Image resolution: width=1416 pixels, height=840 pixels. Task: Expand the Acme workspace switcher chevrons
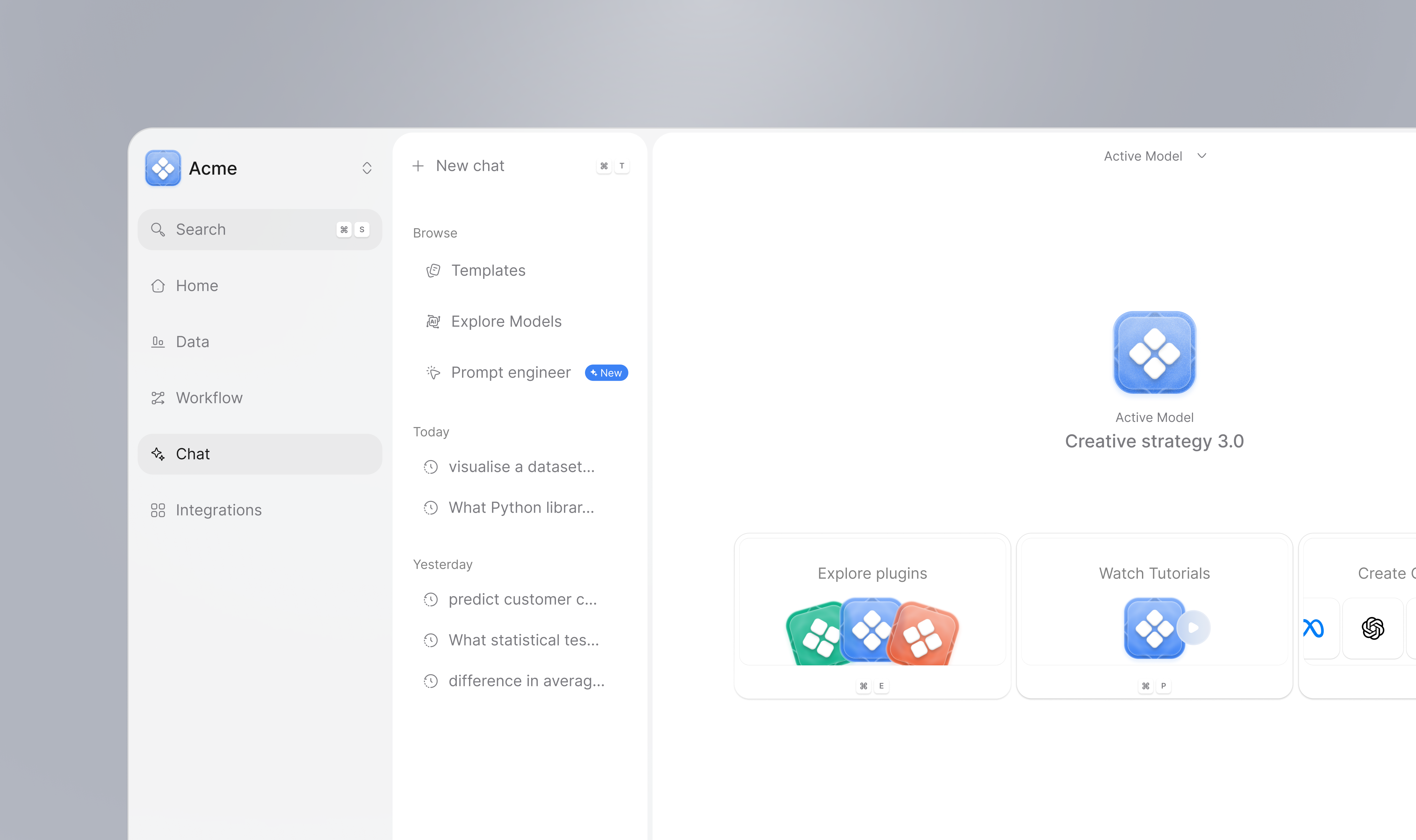[x=367, y=168]
